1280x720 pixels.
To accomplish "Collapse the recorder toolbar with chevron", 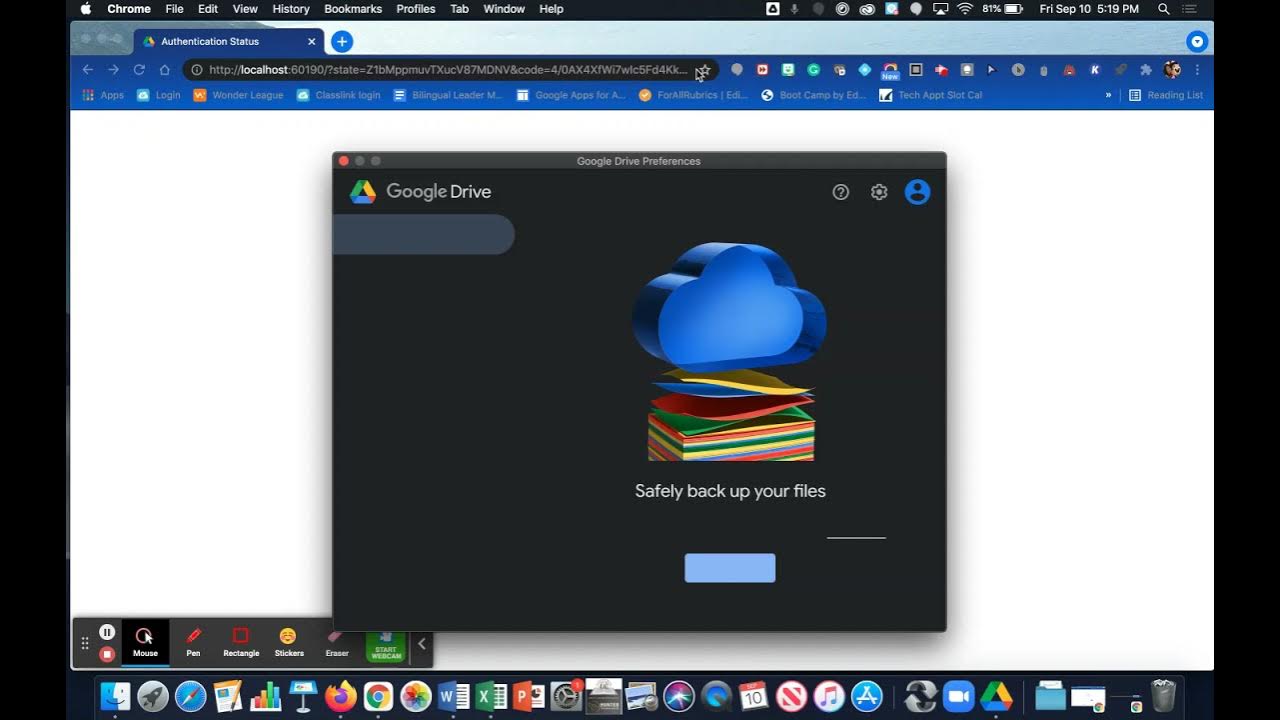I will [x=421, y=644].
